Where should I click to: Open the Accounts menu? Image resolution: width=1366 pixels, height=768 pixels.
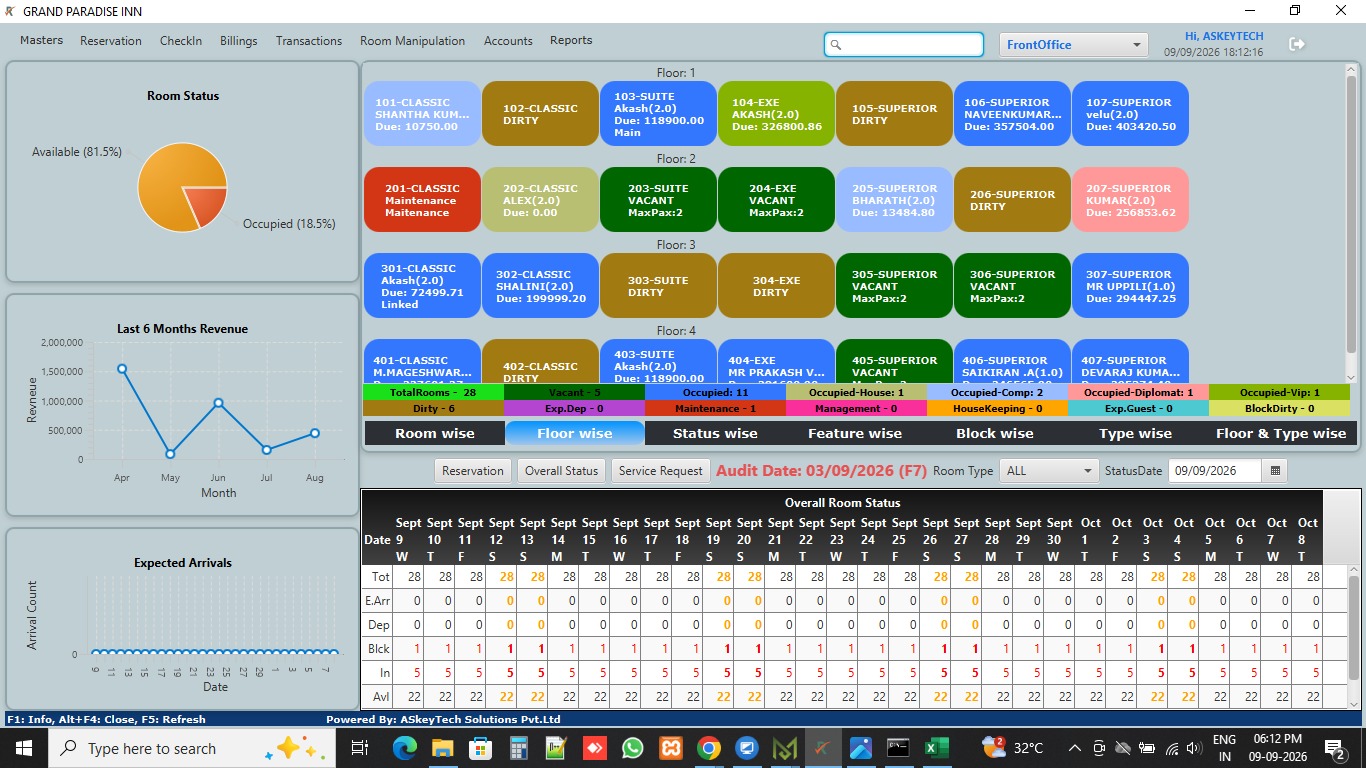(508, 41)
